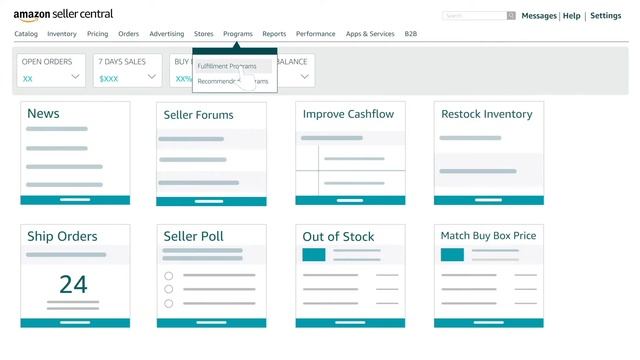Expand the 7 Days Sales chevron
640x360 pixels.
(152, 76)
